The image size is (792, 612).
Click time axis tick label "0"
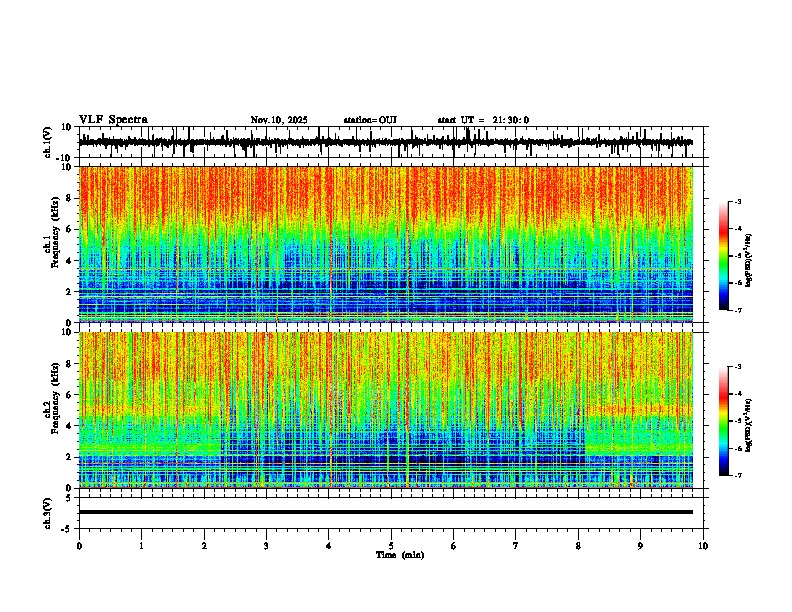coord(79,546)
